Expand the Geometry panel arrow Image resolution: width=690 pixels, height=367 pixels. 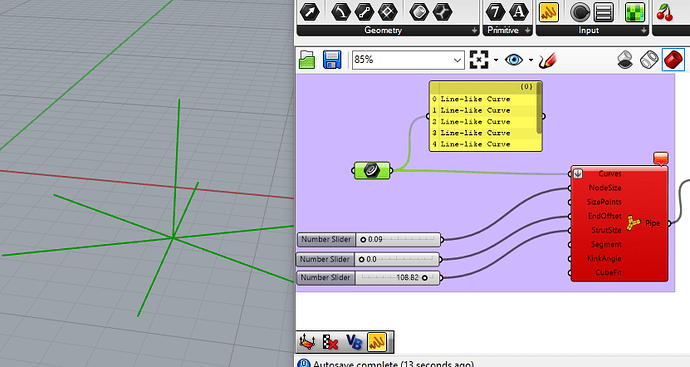point(474,30)
